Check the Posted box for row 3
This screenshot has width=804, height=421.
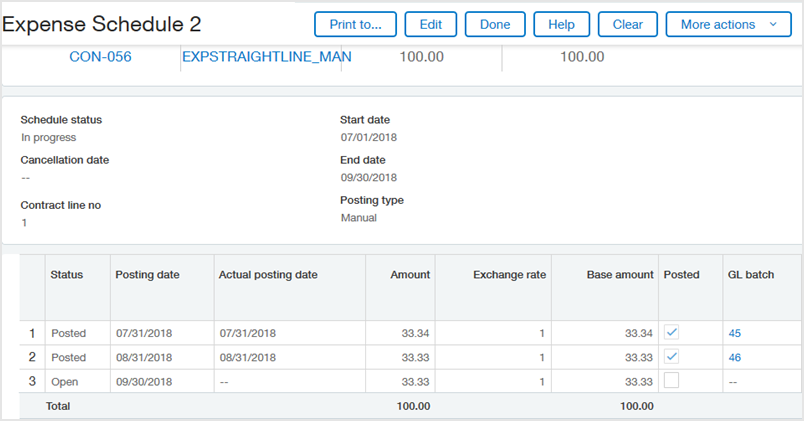point(671,381)
